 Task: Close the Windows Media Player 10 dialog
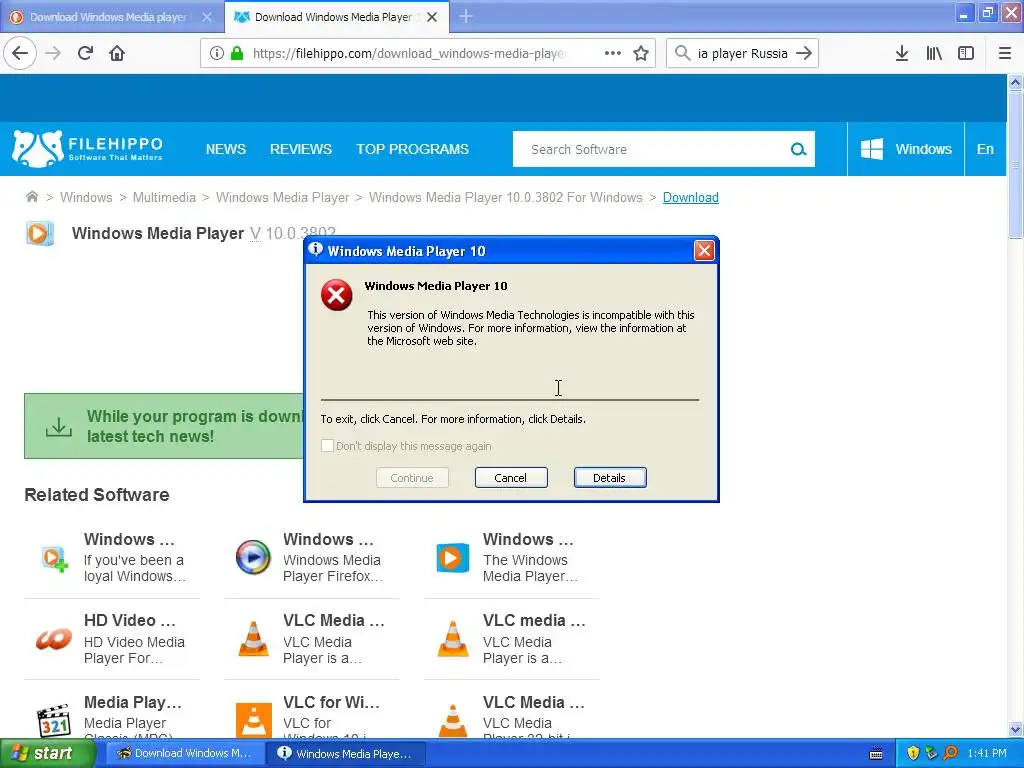704,250
